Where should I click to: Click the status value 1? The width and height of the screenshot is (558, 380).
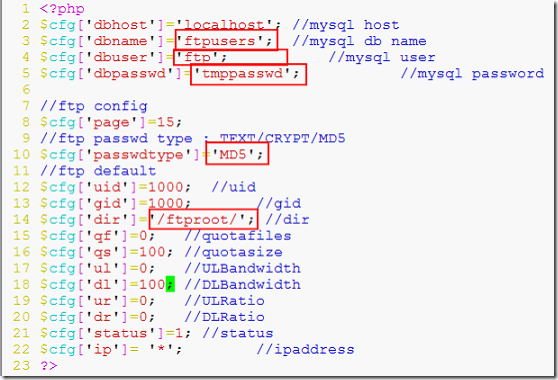(x=179, y=333)
